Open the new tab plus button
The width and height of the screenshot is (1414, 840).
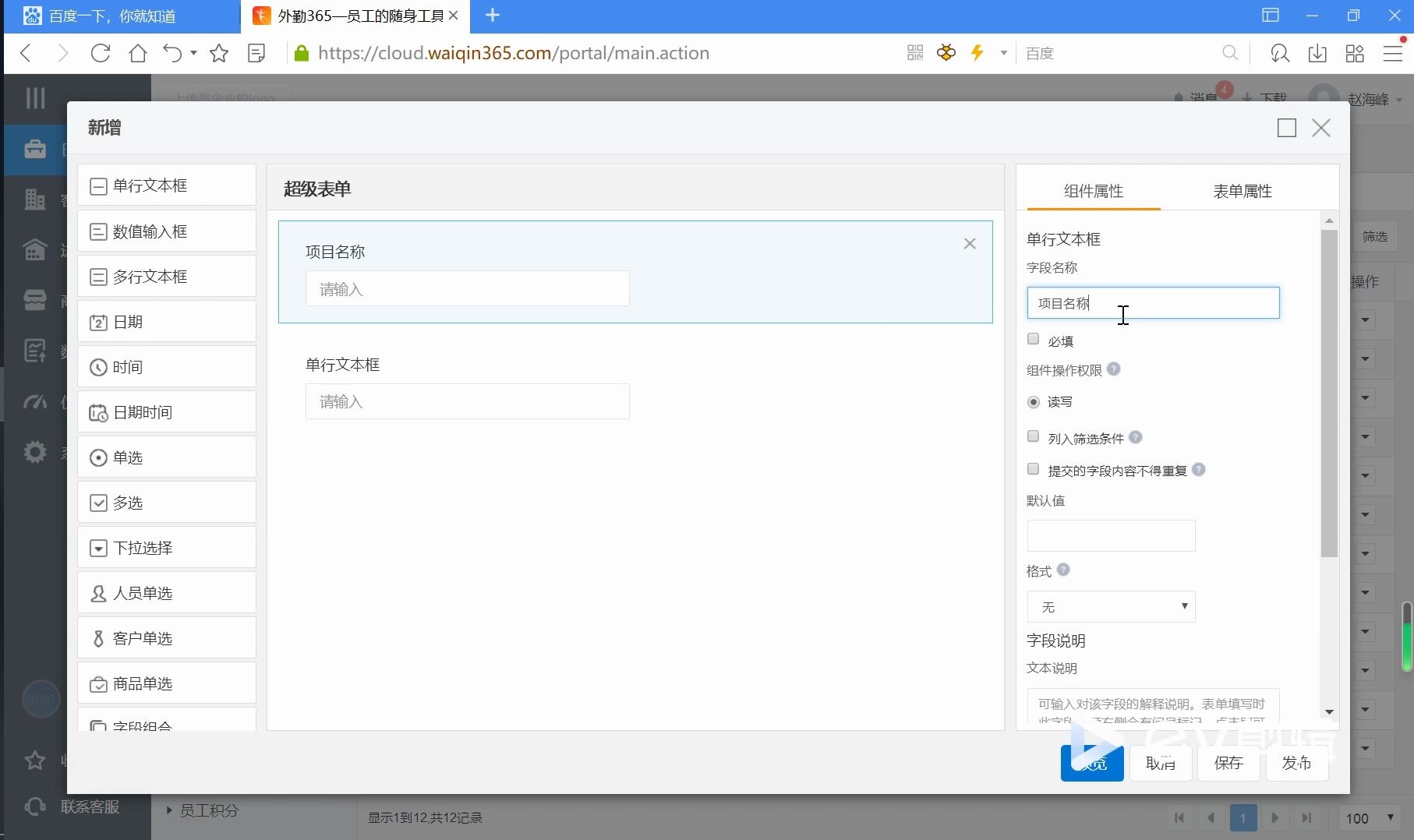coord(492,15)
